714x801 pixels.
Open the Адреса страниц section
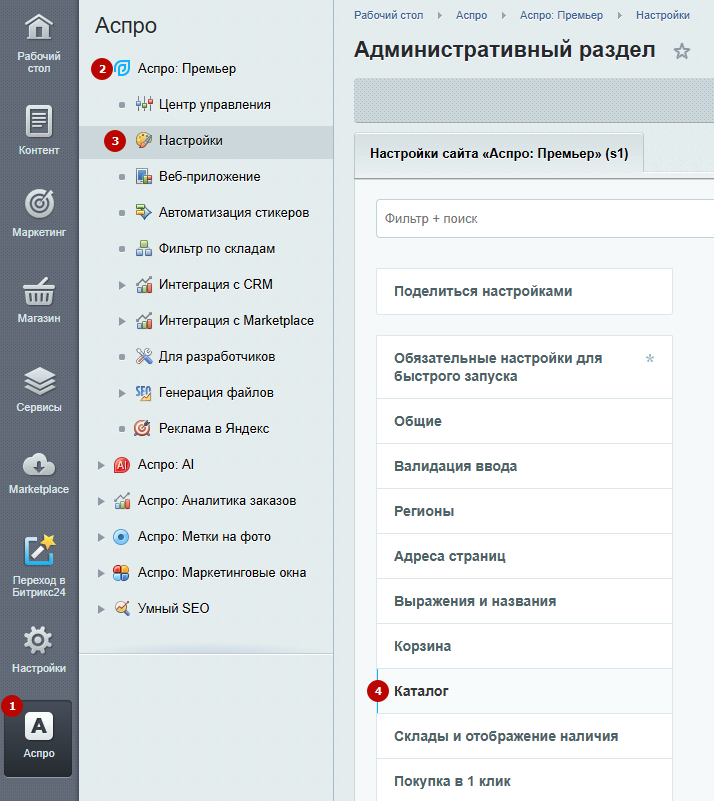pyautogui.click(x=524, y=556)
